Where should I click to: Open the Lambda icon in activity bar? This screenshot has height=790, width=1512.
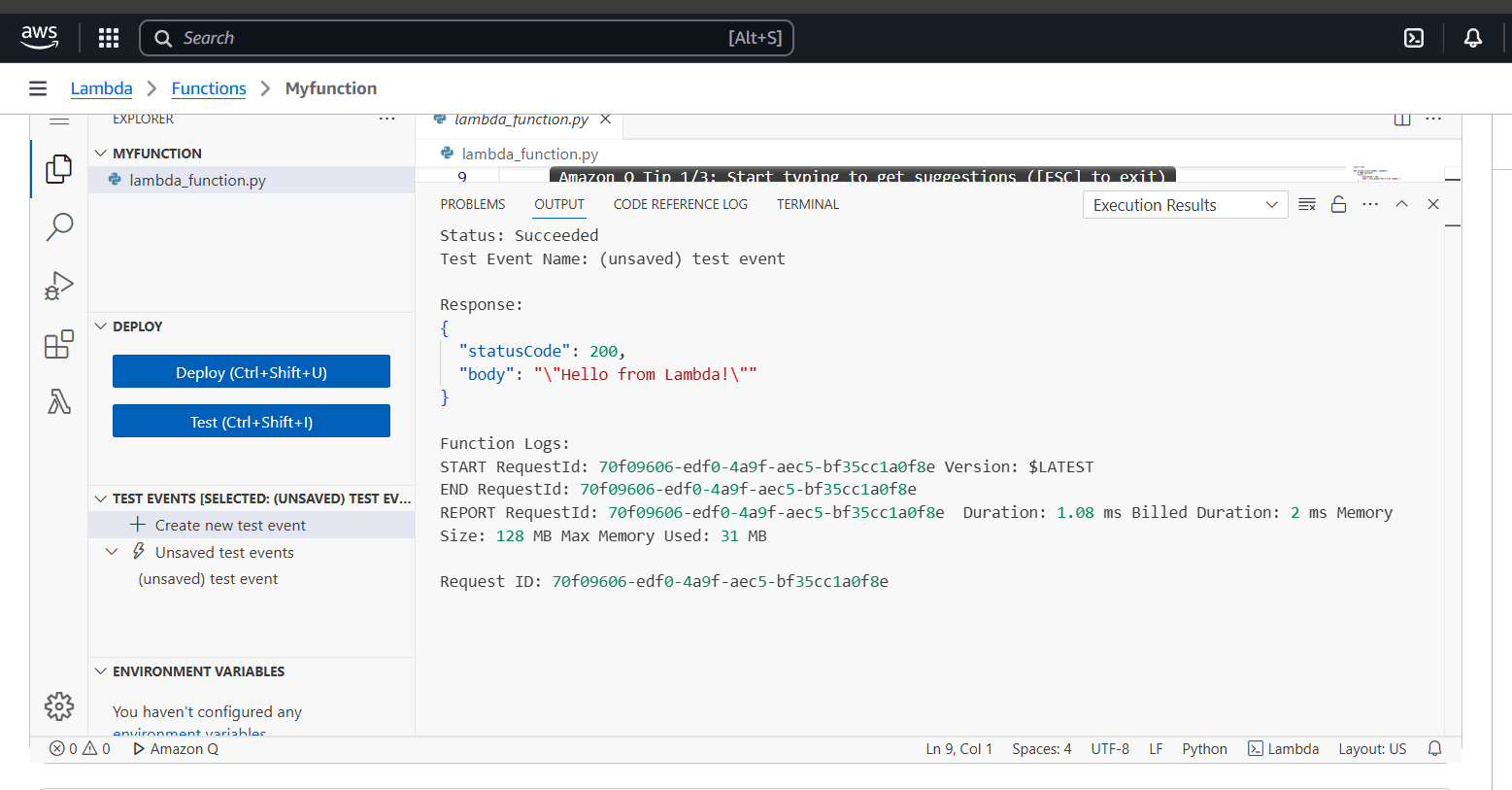click(59, 401)
